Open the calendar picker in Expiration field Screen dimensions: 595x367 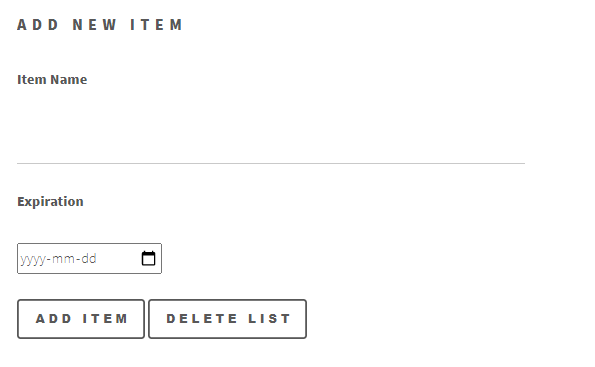[148, 258]
